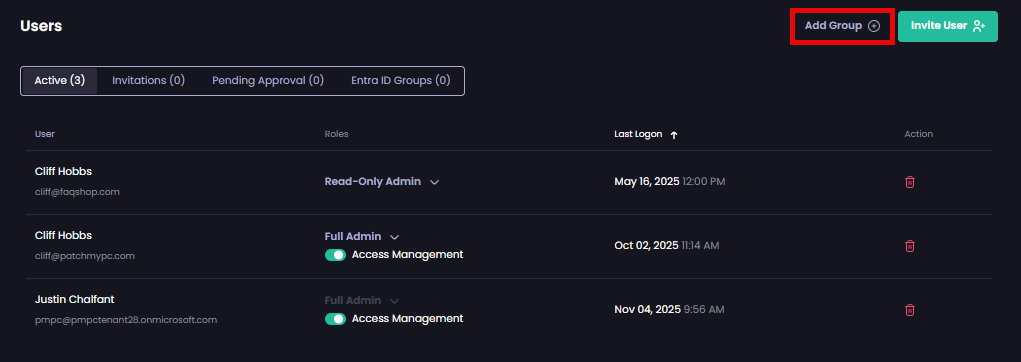Remove Justin Chalfant using trash icon
Viewport: 1021px width, 362px height.
[x=910, y=310]
